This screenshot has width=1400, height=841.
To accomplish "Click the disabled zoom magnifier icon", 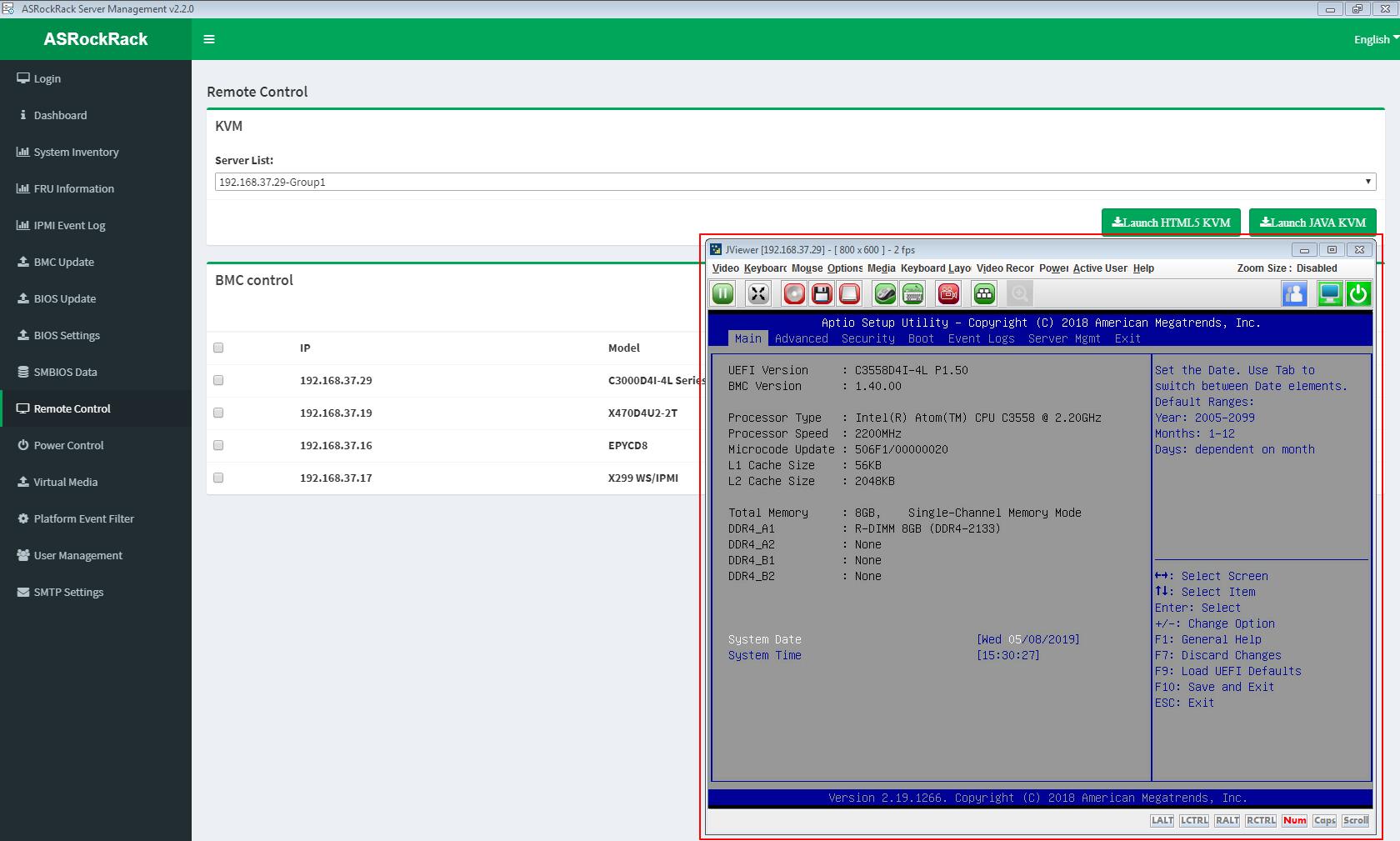I will click(1020, 293).
